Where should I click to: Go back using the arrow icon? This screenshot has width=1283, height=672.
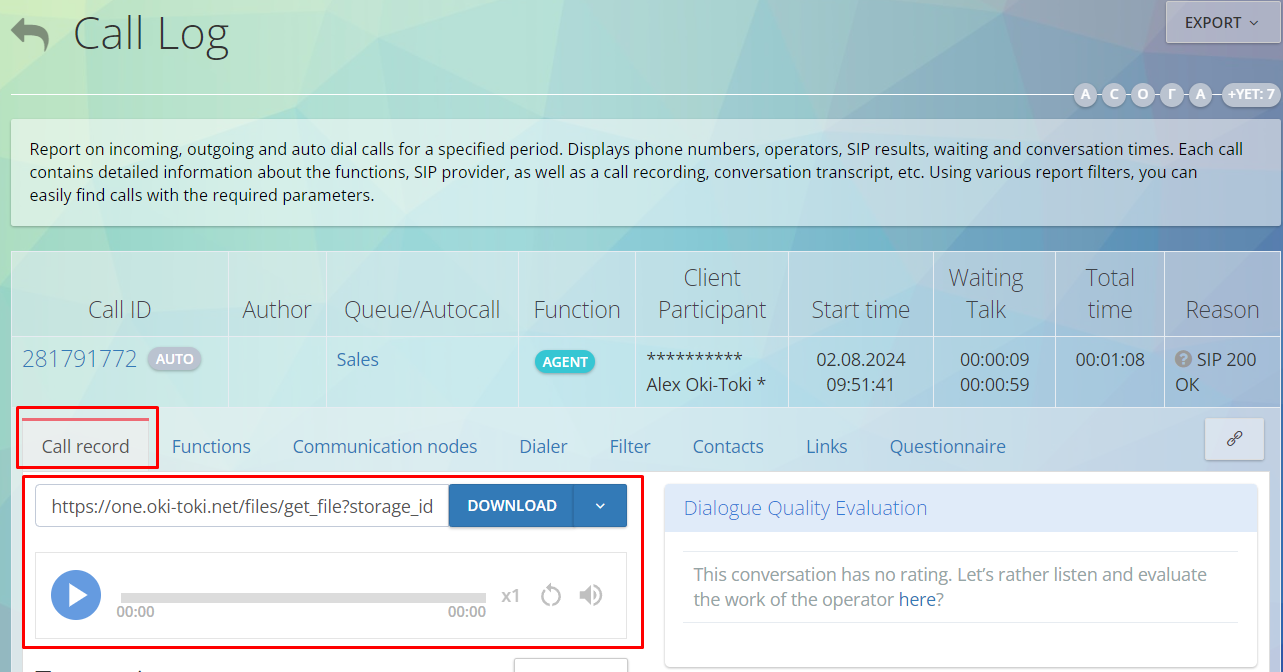tap(30, 34)
